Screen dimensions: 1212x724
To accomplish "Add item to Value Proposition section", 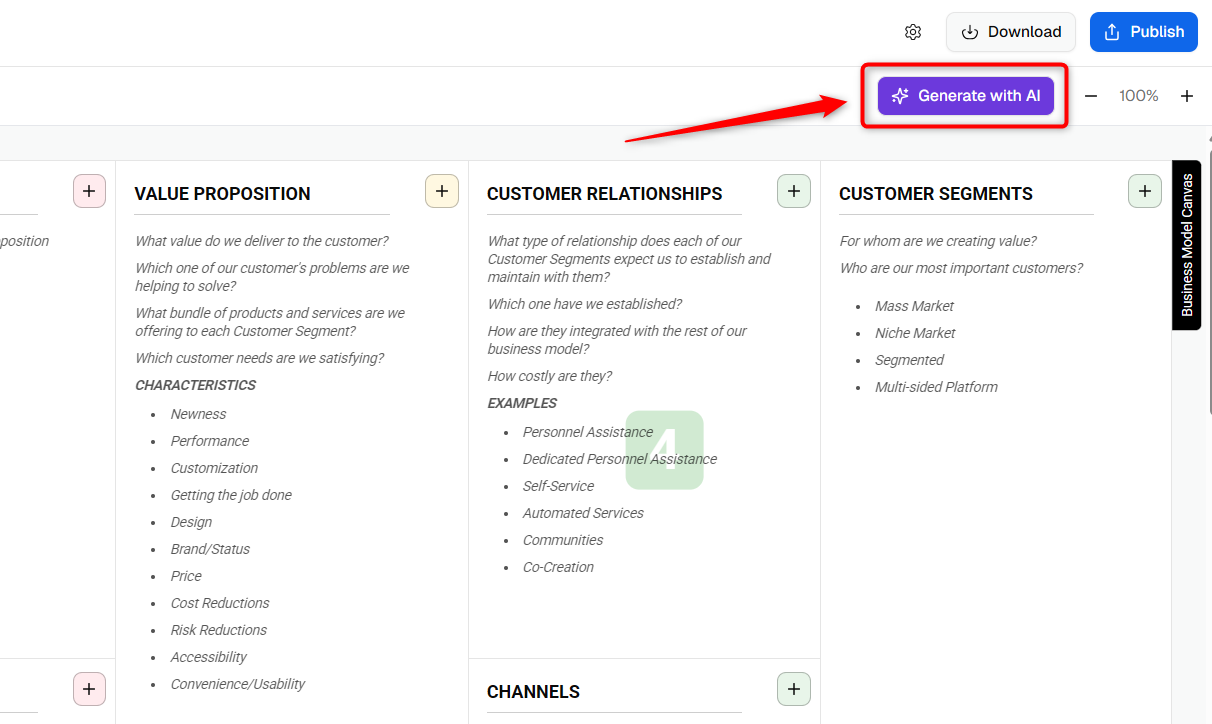I will [442, 191].
